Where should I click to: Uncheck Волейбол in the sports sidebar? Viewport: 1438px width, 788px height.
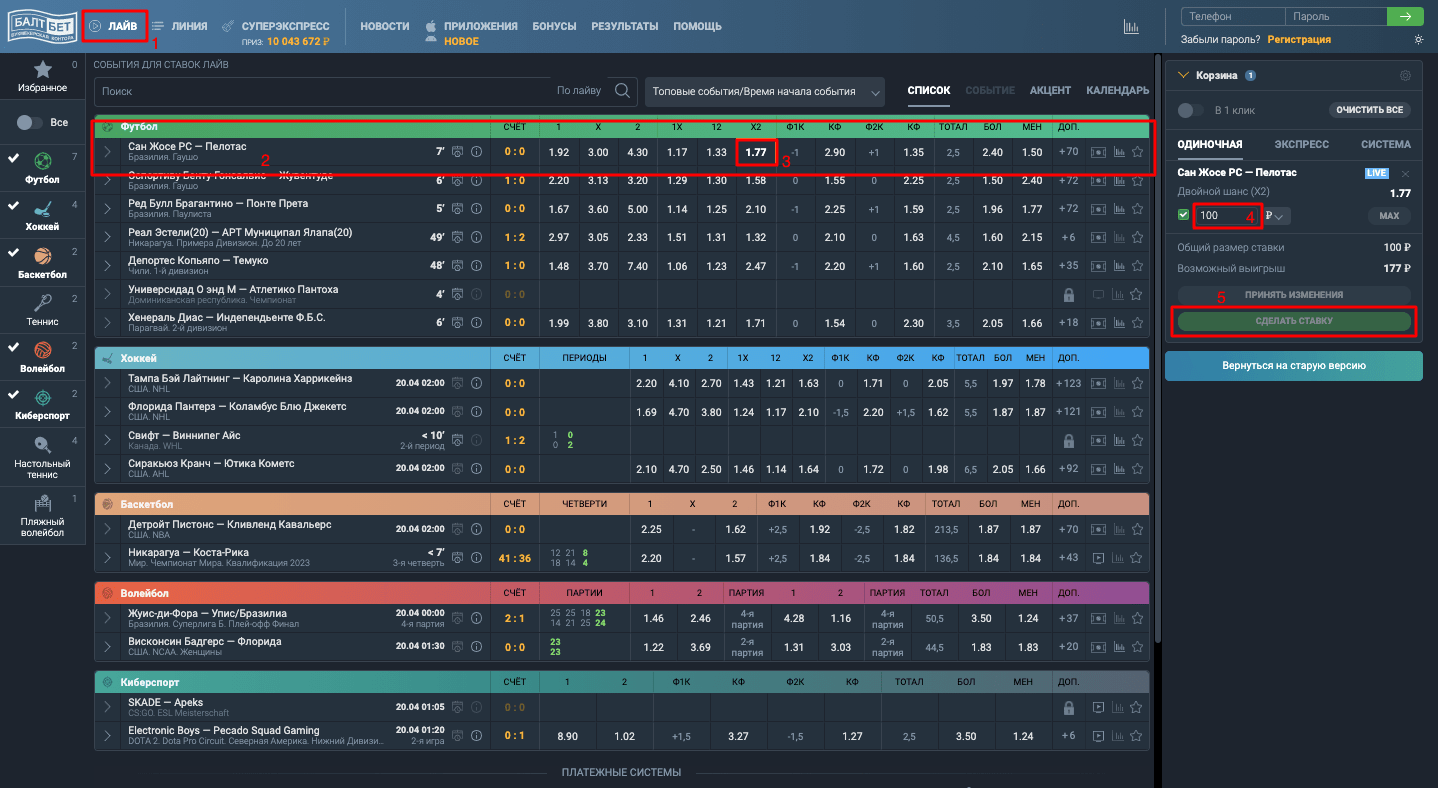click(13, 346)
